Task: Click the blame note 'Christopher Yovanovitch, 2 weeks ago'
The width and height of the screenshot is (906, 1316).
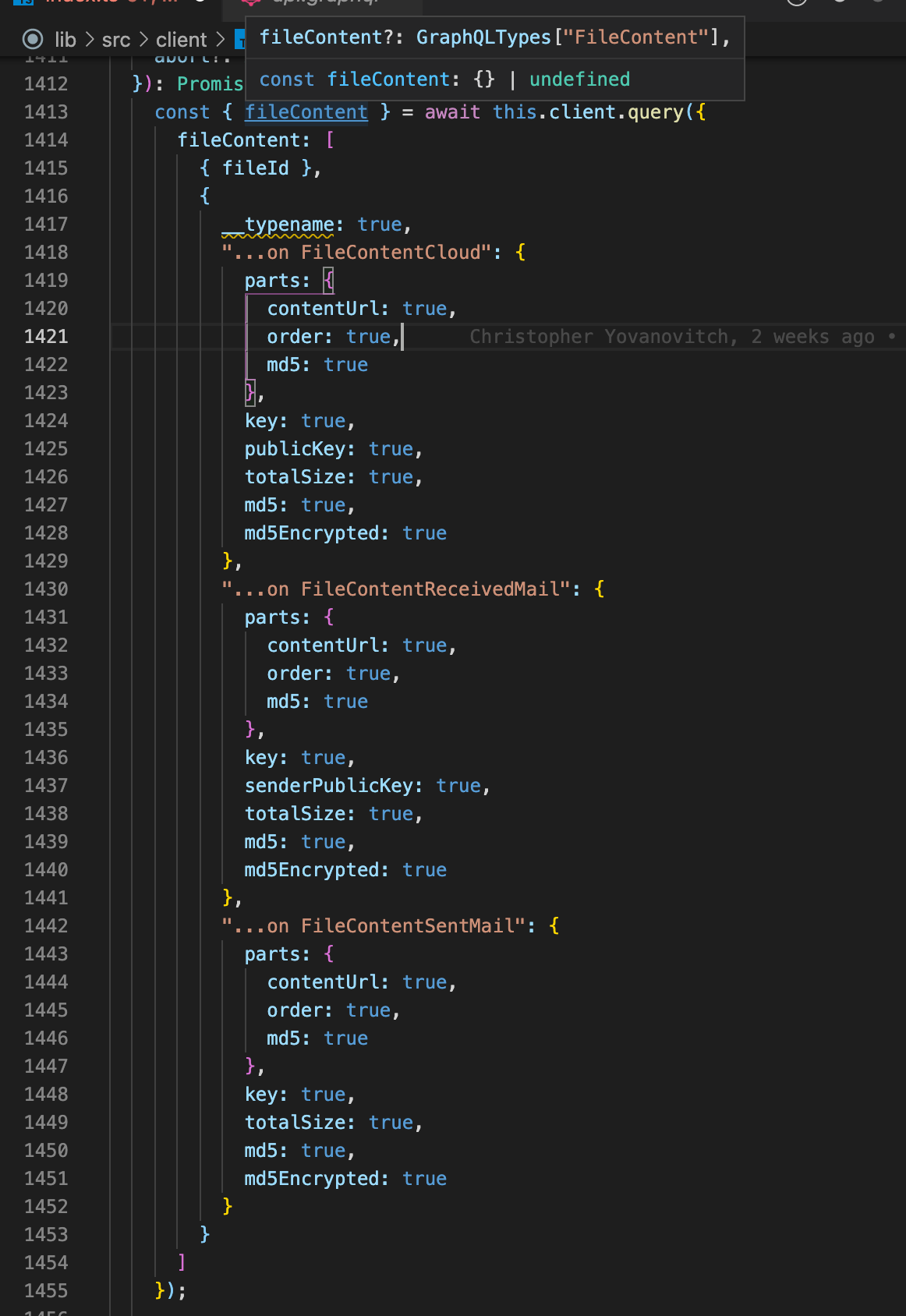Action: coord(672,337)
